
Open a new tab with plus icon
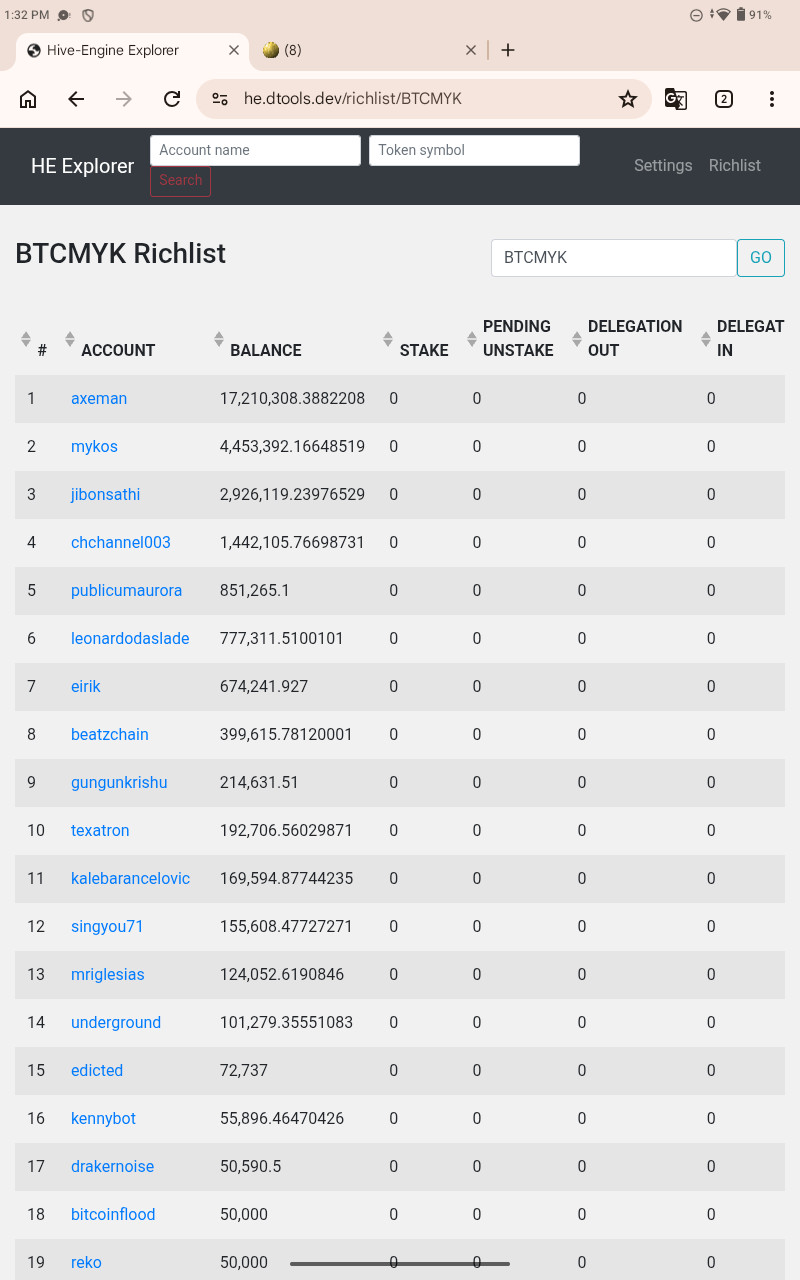[508, 50]
